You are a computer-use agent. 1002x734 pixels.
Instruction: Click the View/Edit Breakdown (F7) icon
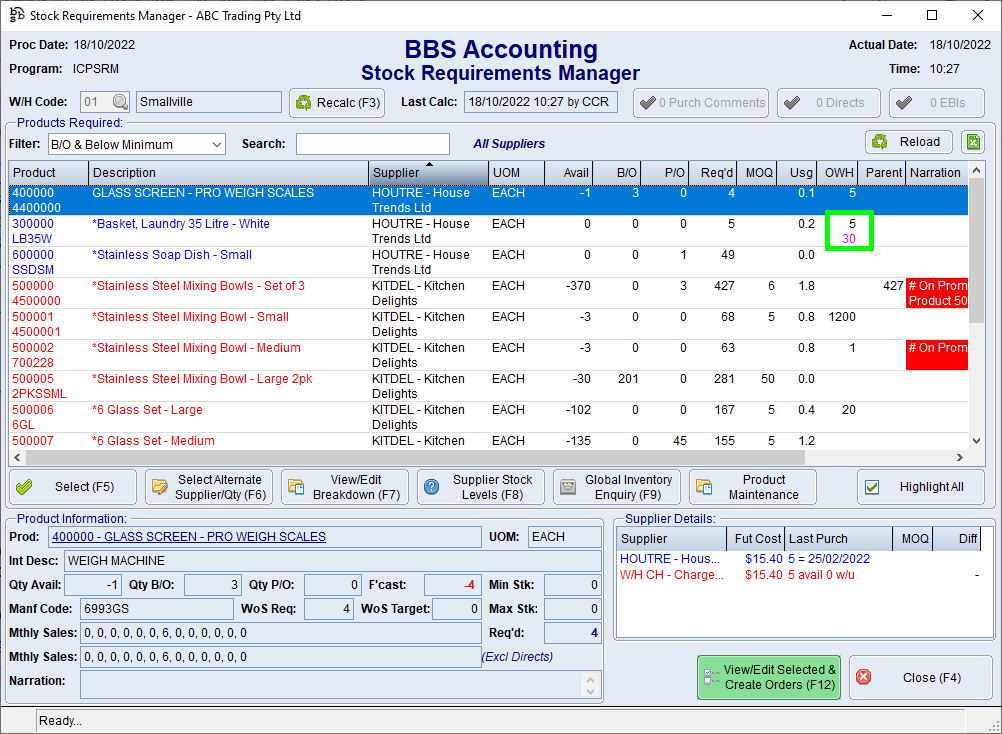(x=296, y=487)
